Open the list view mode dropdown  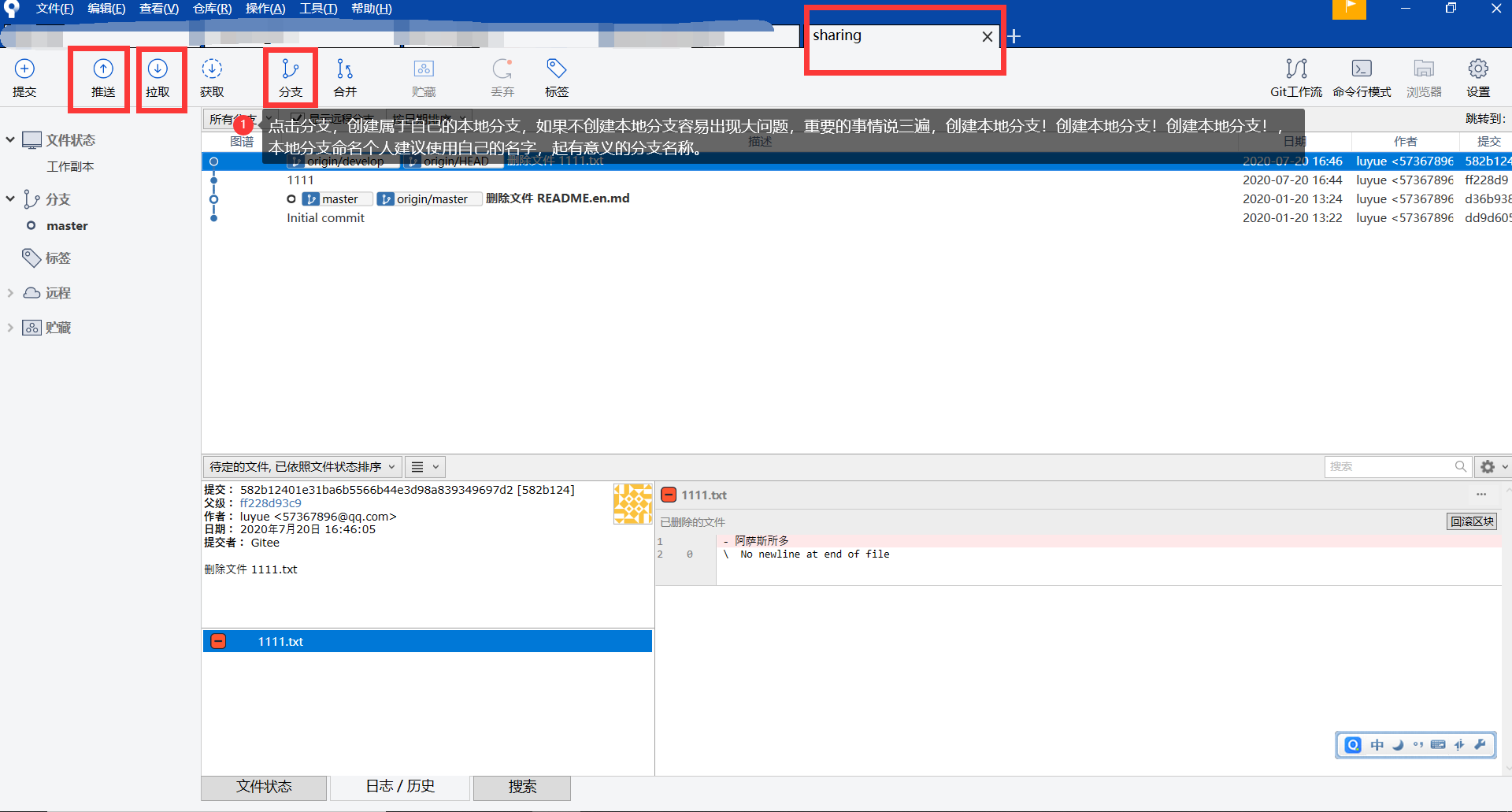425,466
